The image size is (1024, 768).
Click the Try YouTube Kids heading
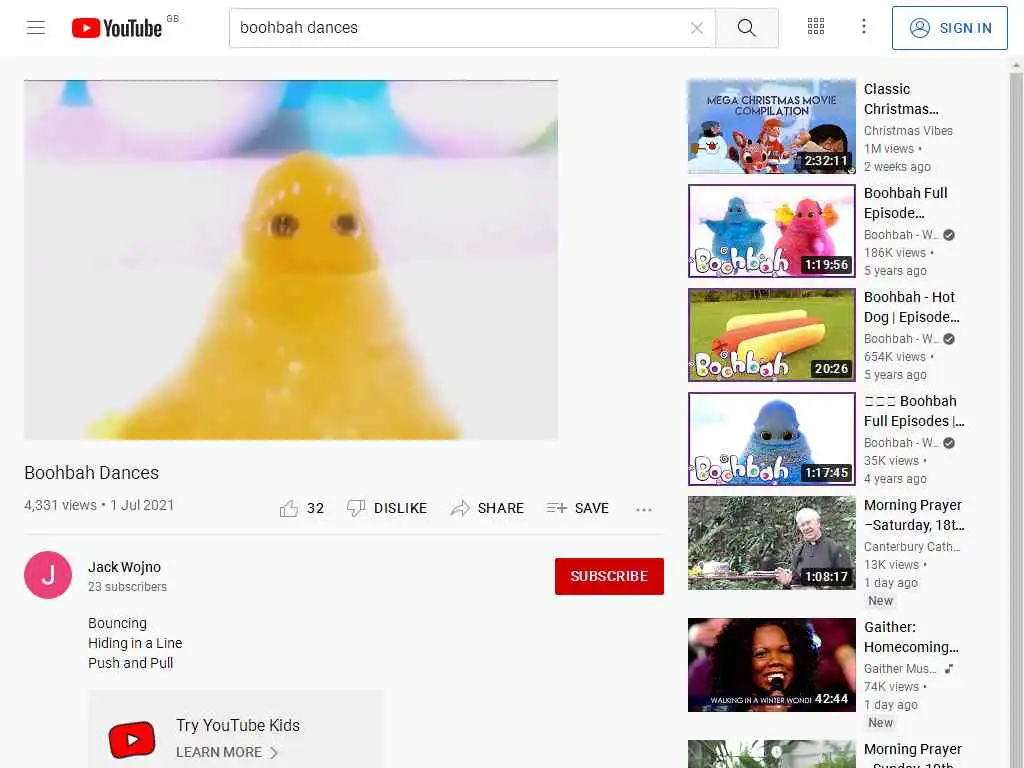click(238, 726)
